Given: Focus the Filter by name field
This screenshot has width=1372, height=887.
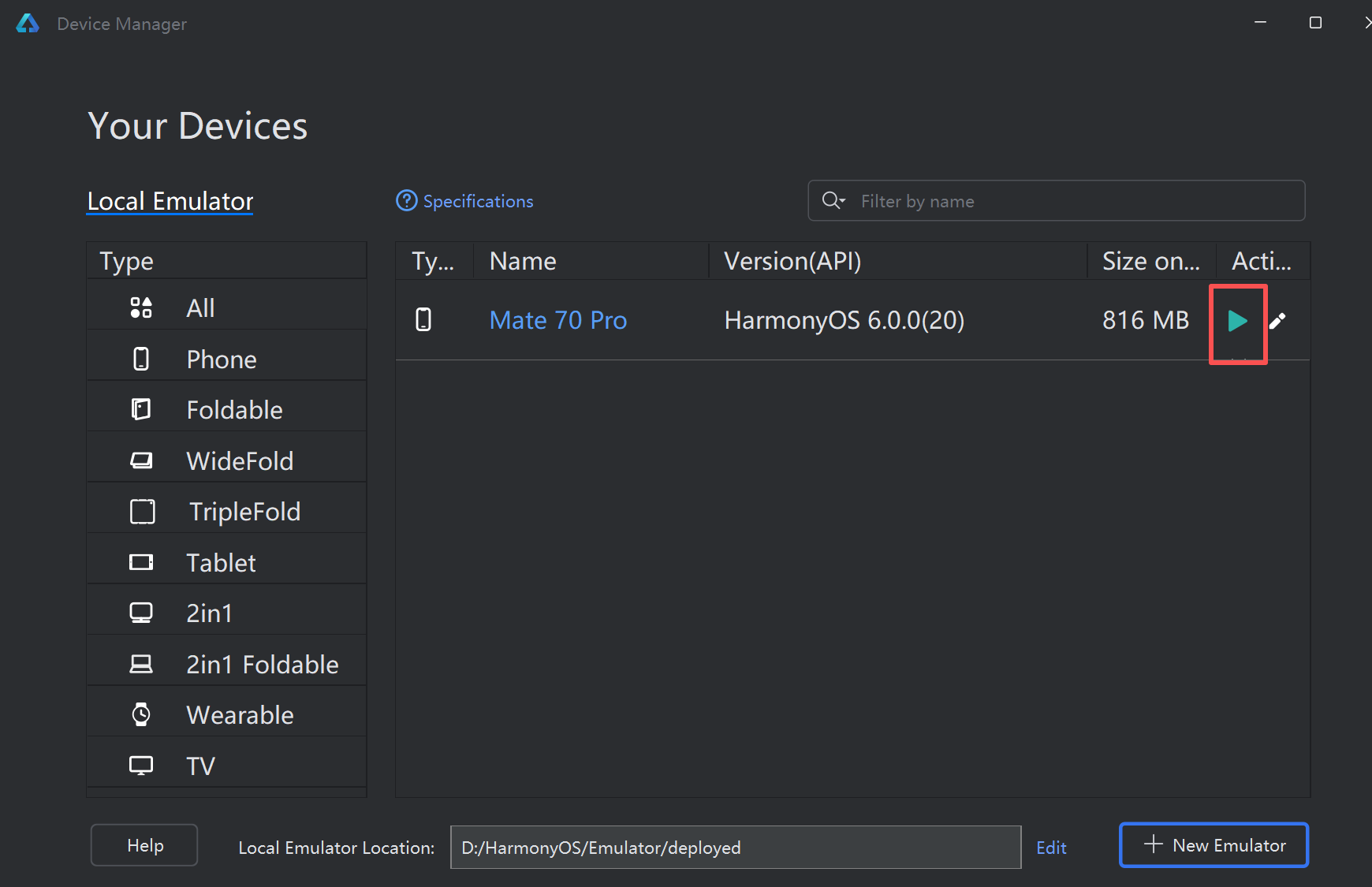Looking at the screenshot, I should tap(1057, 201).
